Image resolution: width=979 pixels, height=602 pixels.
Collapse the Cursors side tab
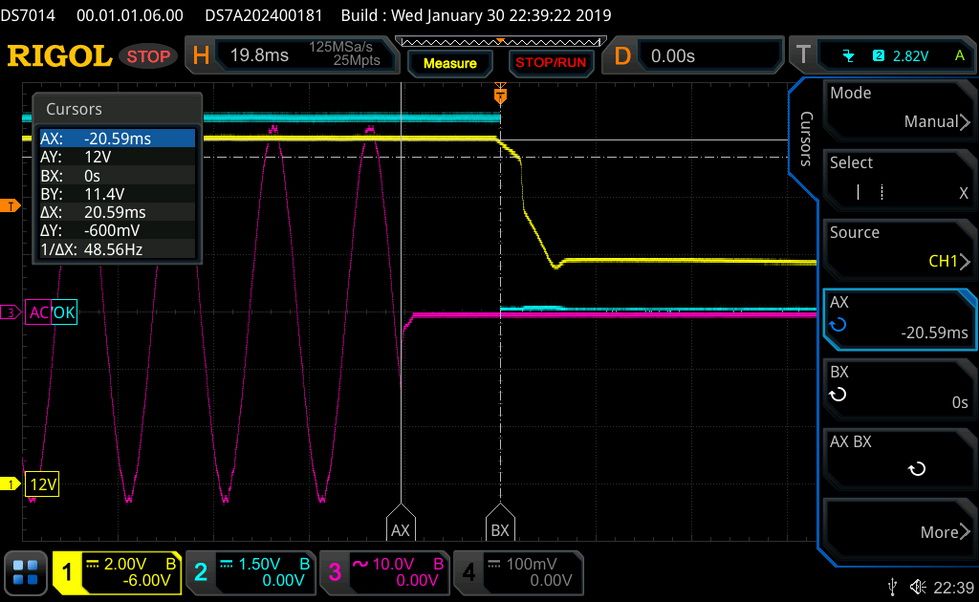pos(805,139)
